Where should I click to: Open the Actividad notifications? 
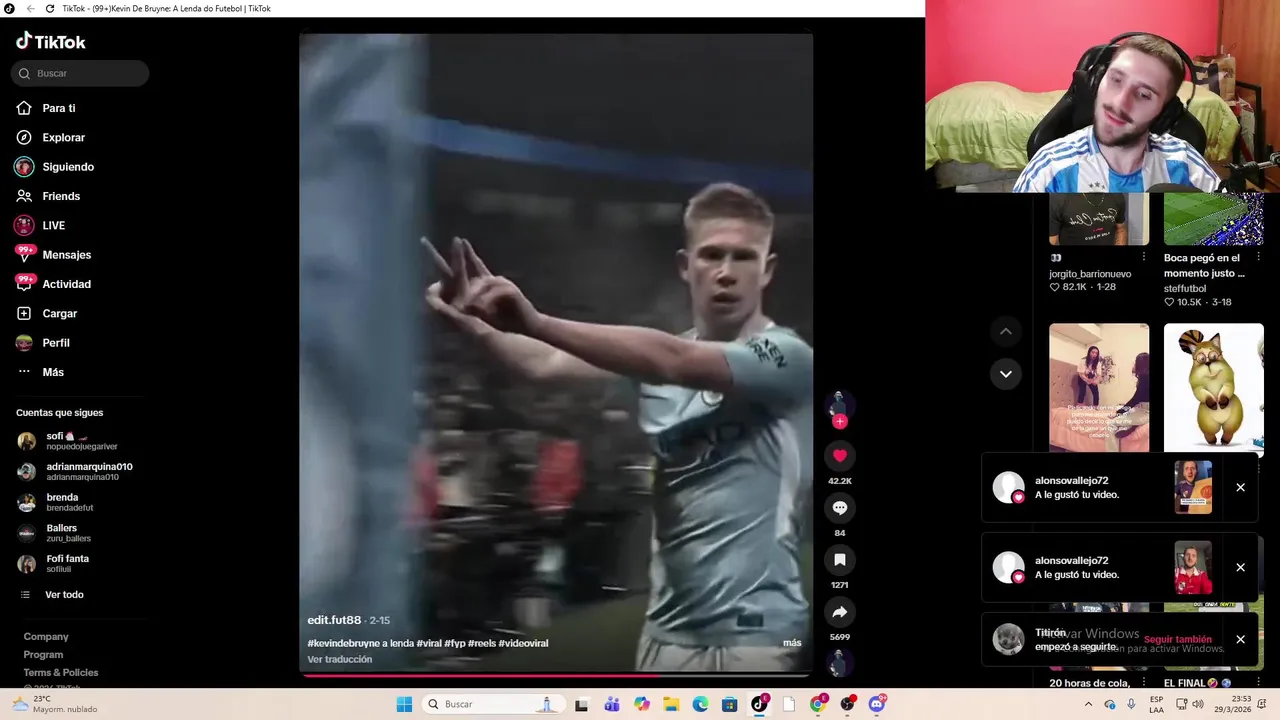pyautogui.click(x=66, y=284)
